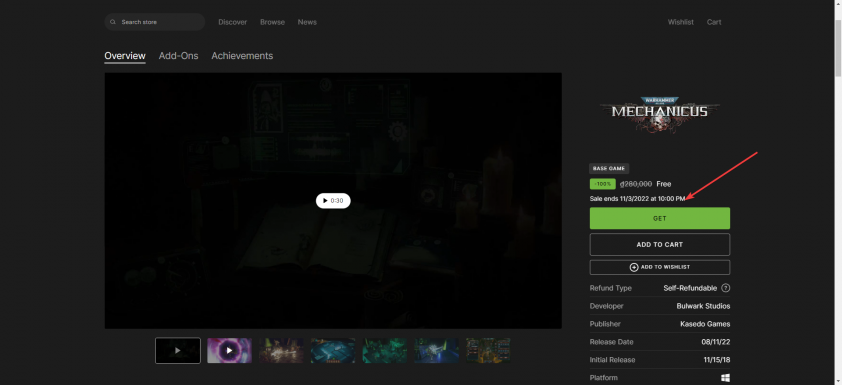The height and width of the screenshot is (385, 842).
Task: Select the third screenshot thumbnail
Action: 281,351
